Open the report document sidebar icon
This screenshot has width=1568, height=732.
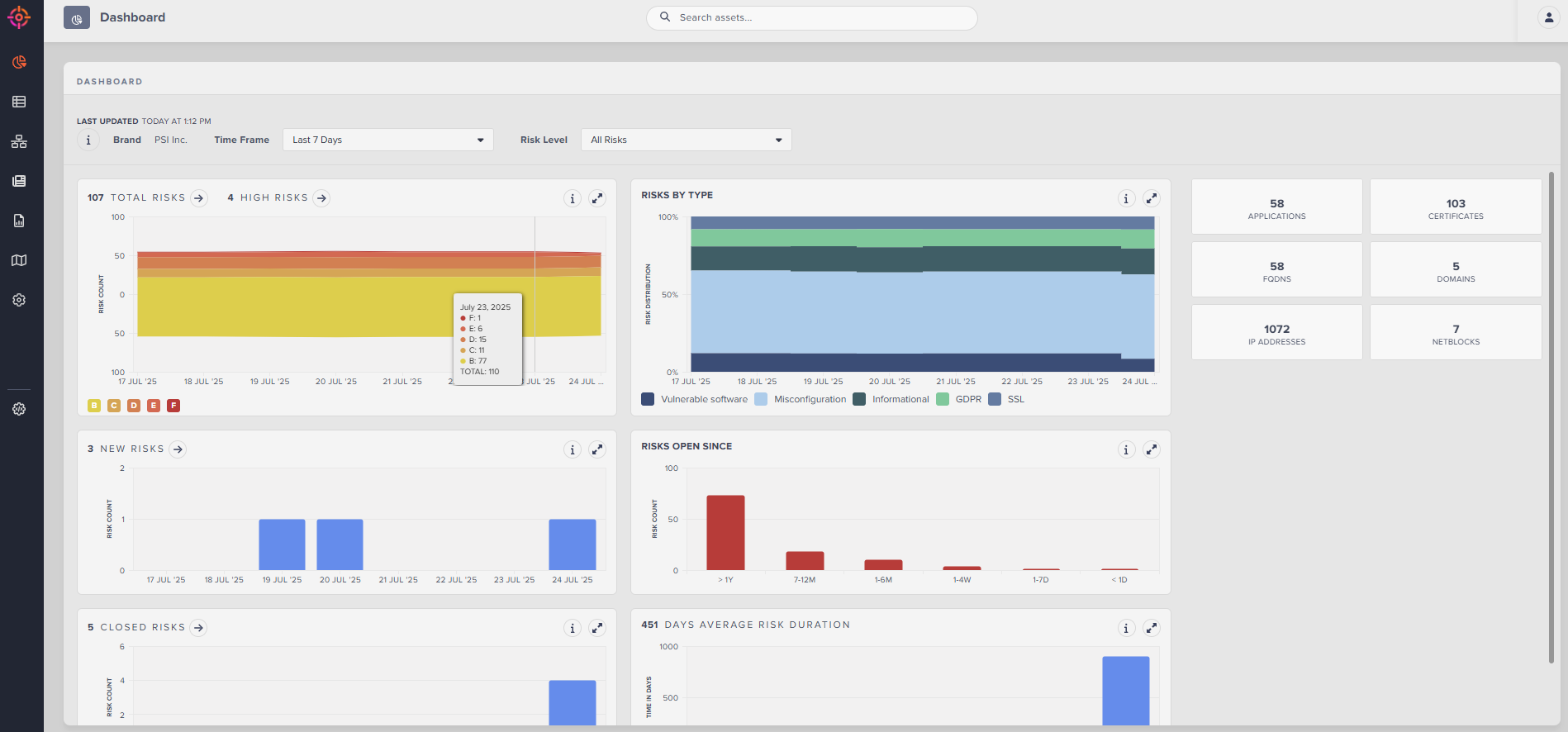19,221
